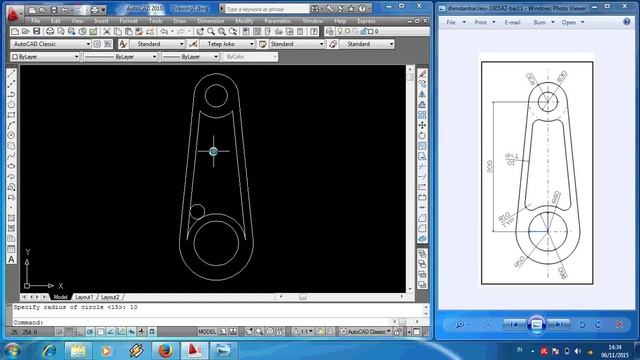Click Zoom Realtime magnifier in Standard toolbar
640x360 pixels.
211,31
